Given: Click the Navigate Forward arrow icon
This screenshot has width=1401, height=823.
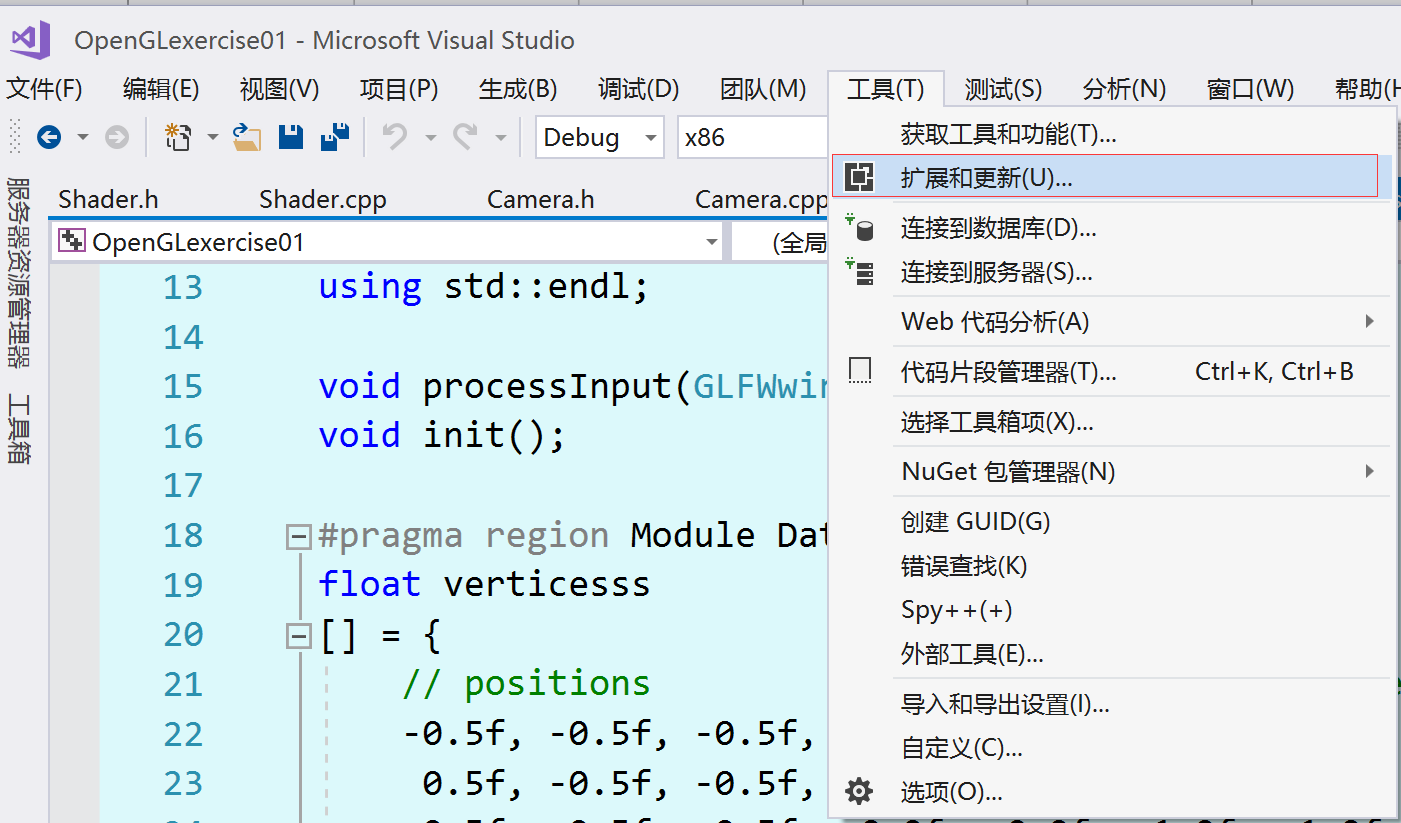Looking at the screenshot, I should coord(117,137).
